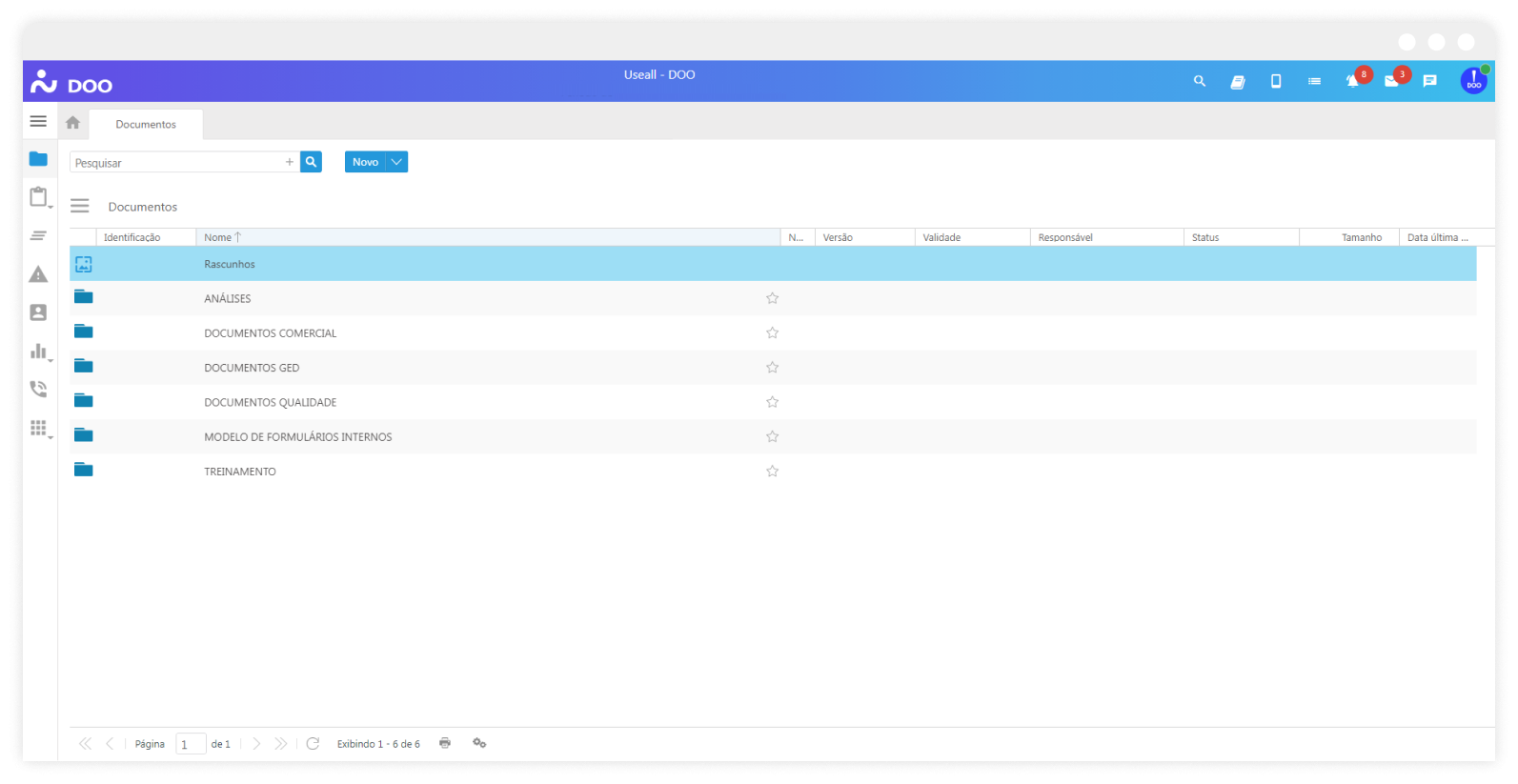This screenshot has width=1518, height=784.
Task: Click the Status column header
Action: (1242, 237)
